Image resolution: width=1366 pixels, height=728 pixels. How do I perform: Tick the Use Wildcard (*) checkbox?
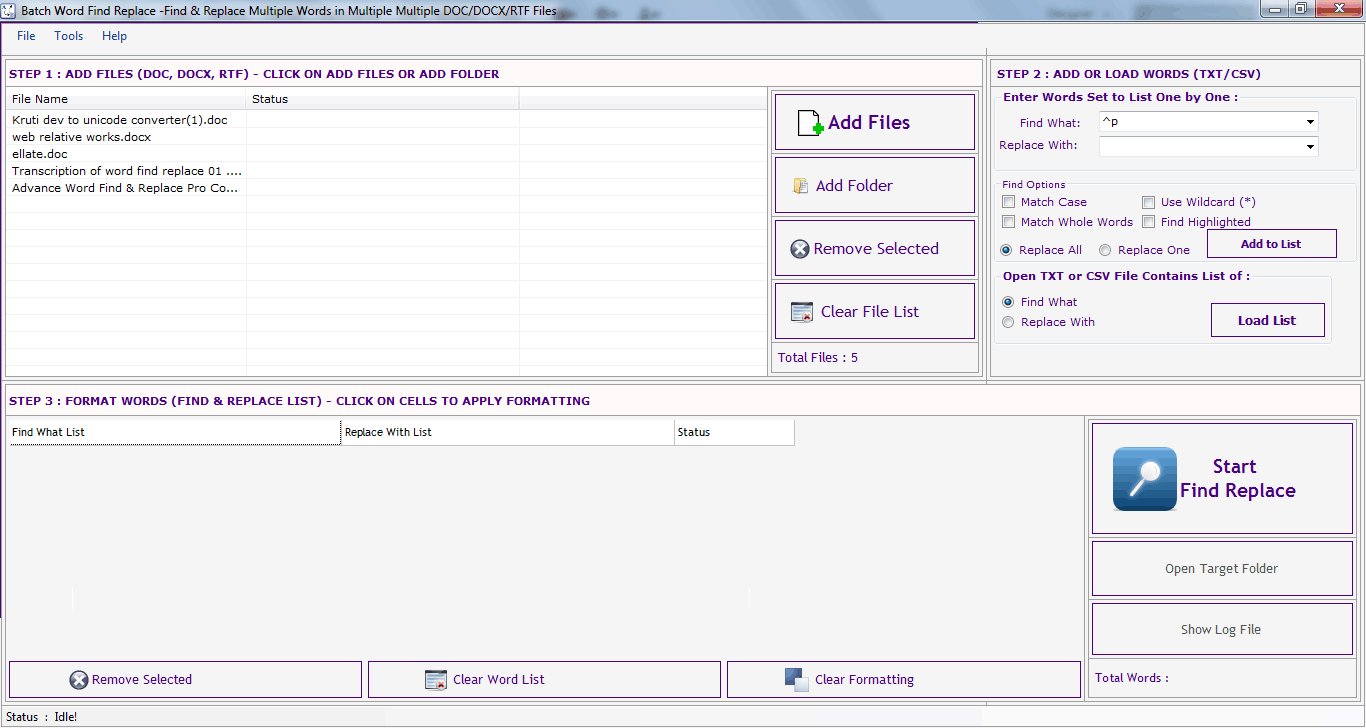tap(1149, 202)
